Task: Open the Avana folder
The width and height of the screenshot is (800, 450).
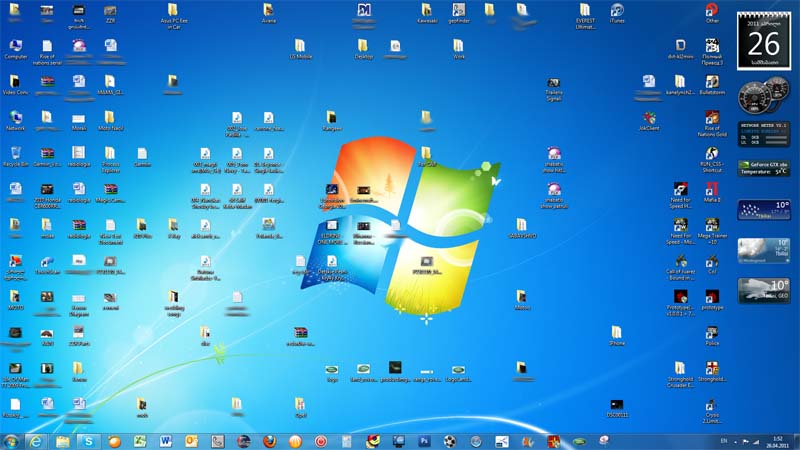Action: 268,14
